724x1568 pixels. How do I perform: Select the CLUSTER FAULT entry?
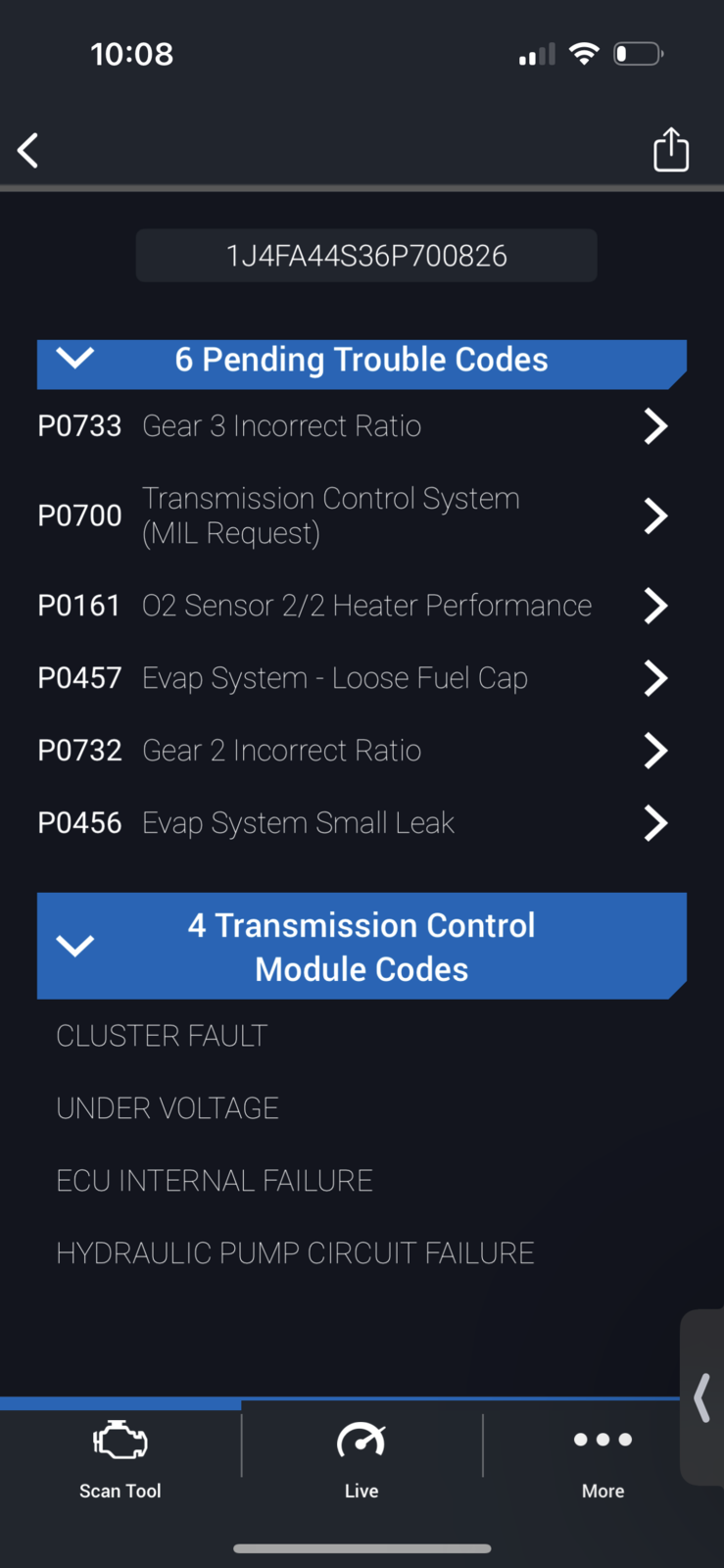(162, 1036)
